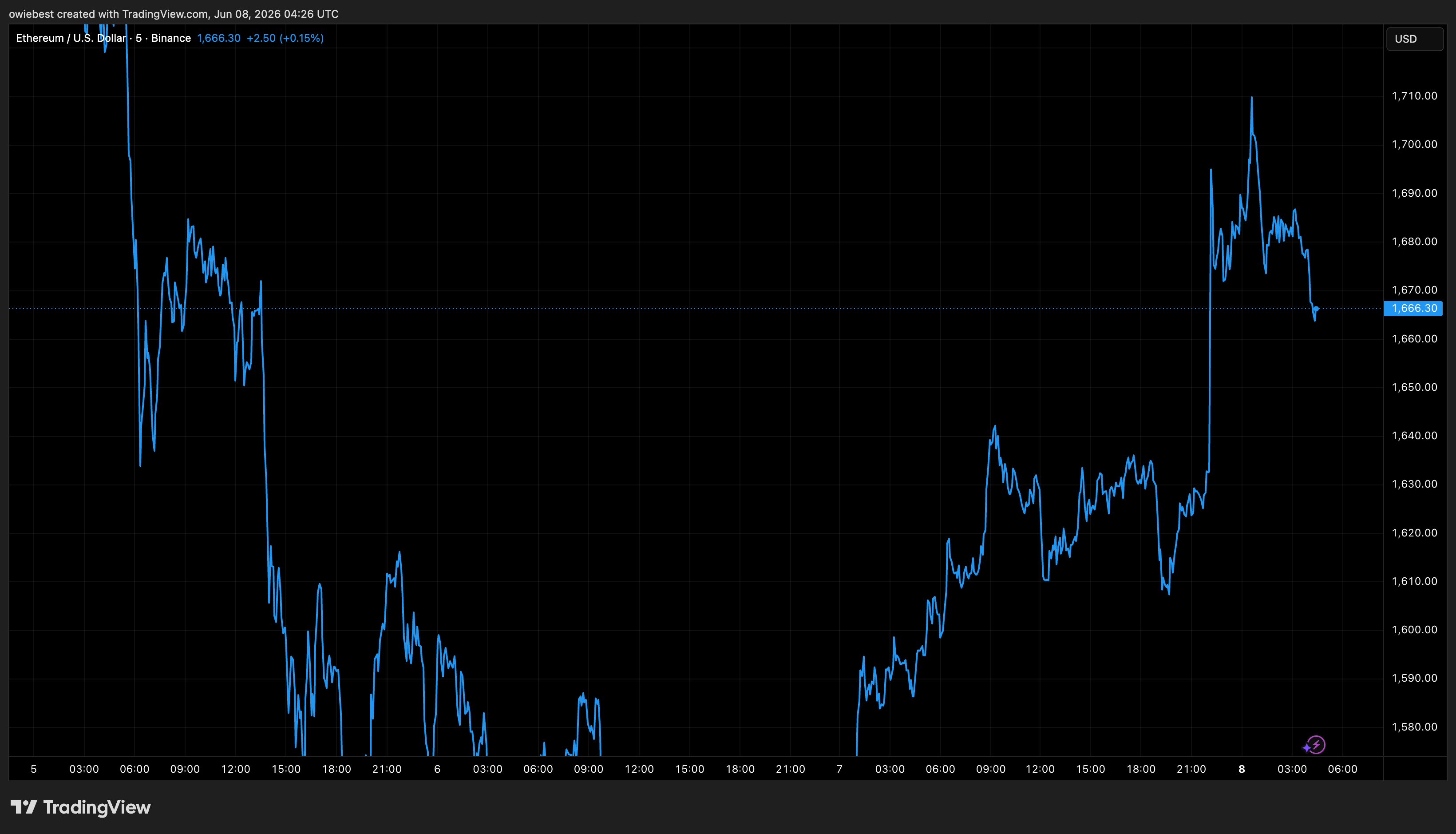Image resolution: width=1456 pixels, height=834 pixels.
Task: Click the 1,680.00 price axis label
Action: coord(1414,241)
